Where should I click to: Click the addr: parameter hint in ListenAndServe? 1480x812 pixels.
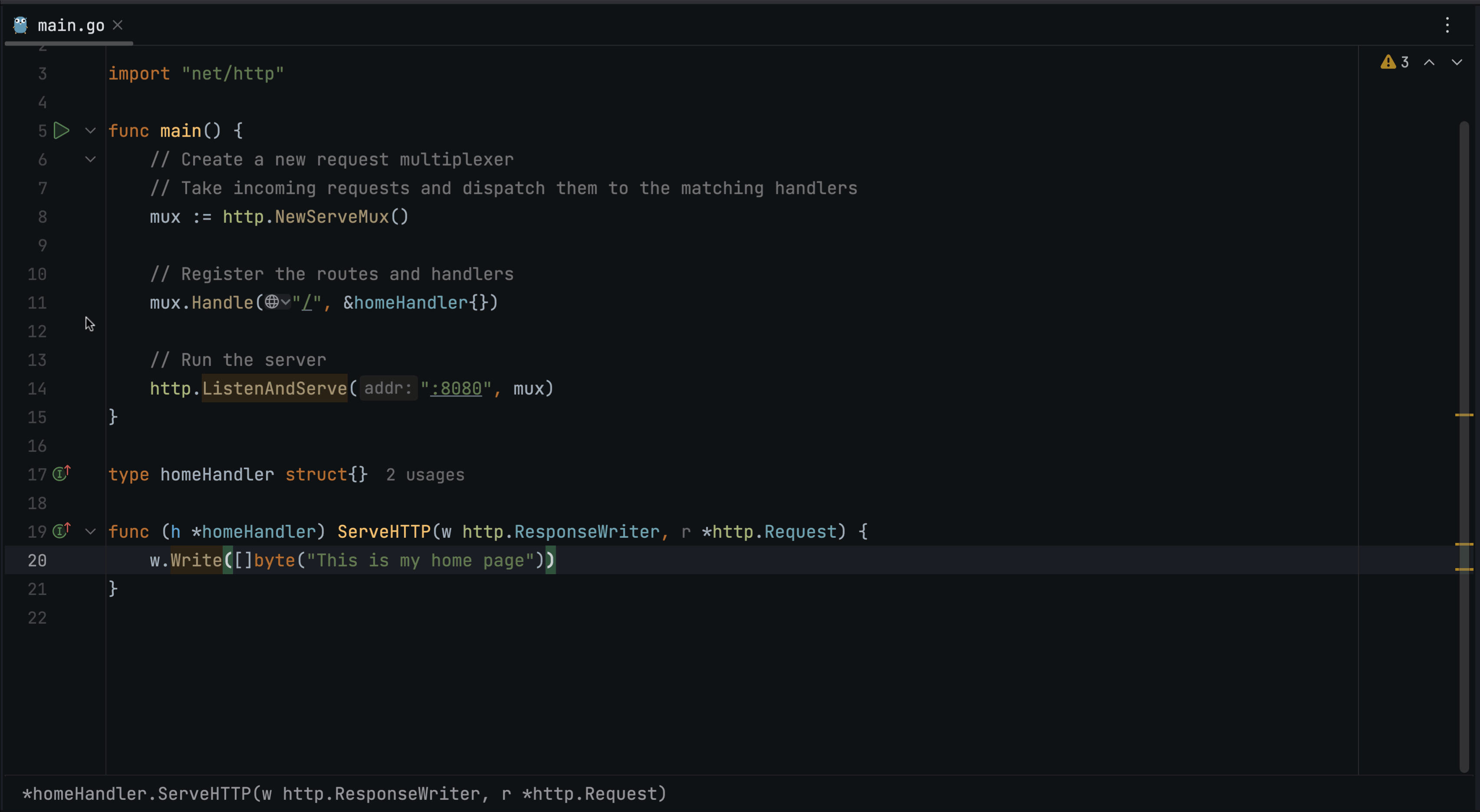pos(389,388)
